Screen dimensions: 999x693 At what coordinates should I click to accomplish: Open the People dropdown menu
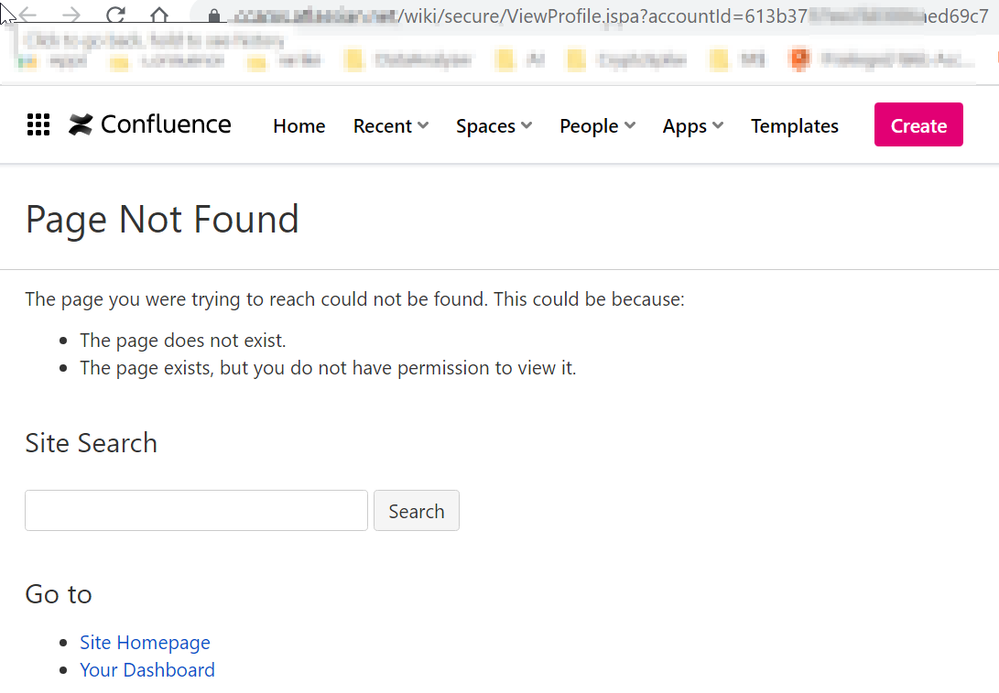click(x=597, y=126)
